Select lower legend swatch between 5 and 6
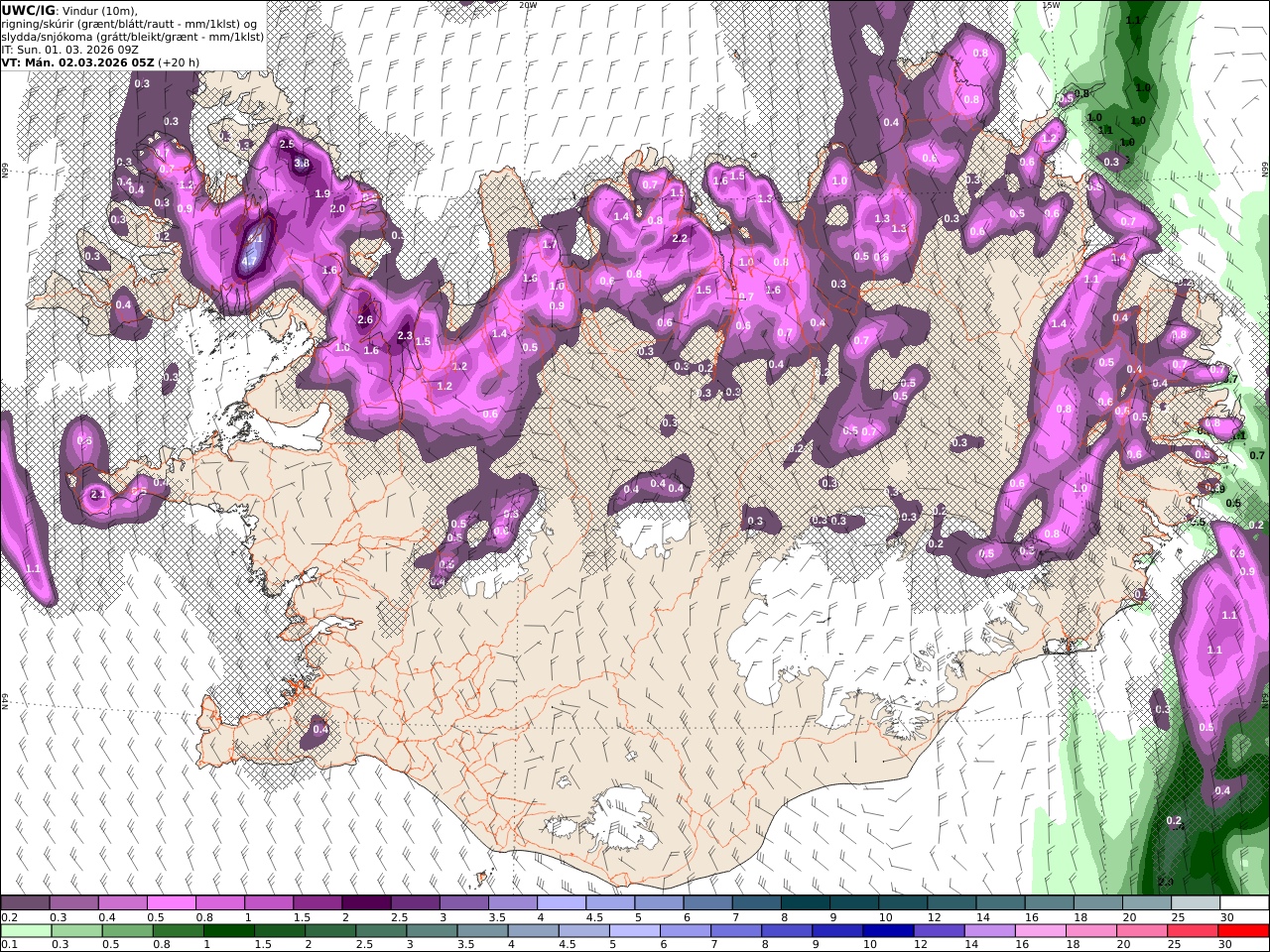The height and width of the screenshot is (952, 1270). (634, 931)
